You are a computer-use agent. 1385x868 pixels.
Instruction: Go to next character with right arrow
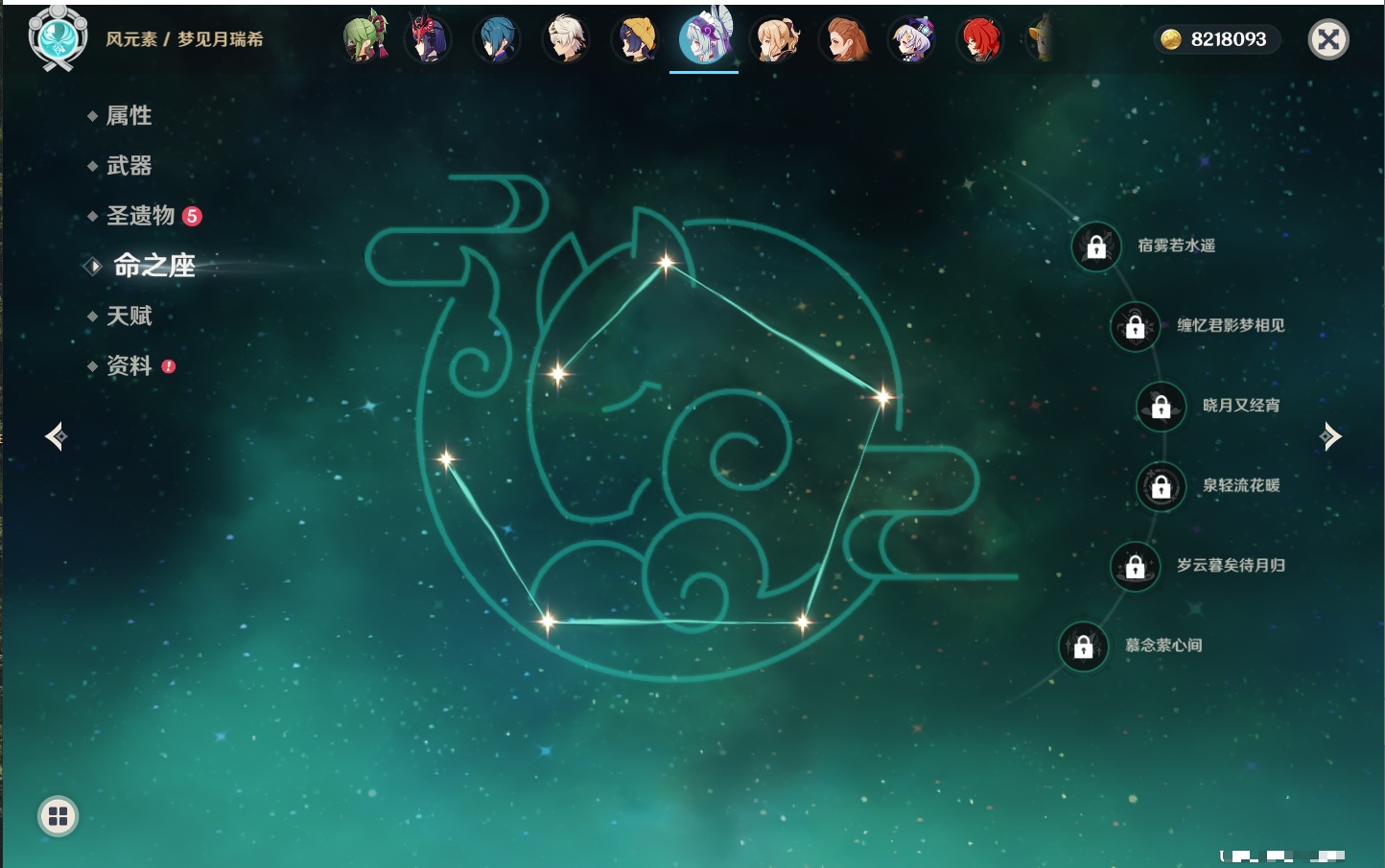pos(1330,436)
